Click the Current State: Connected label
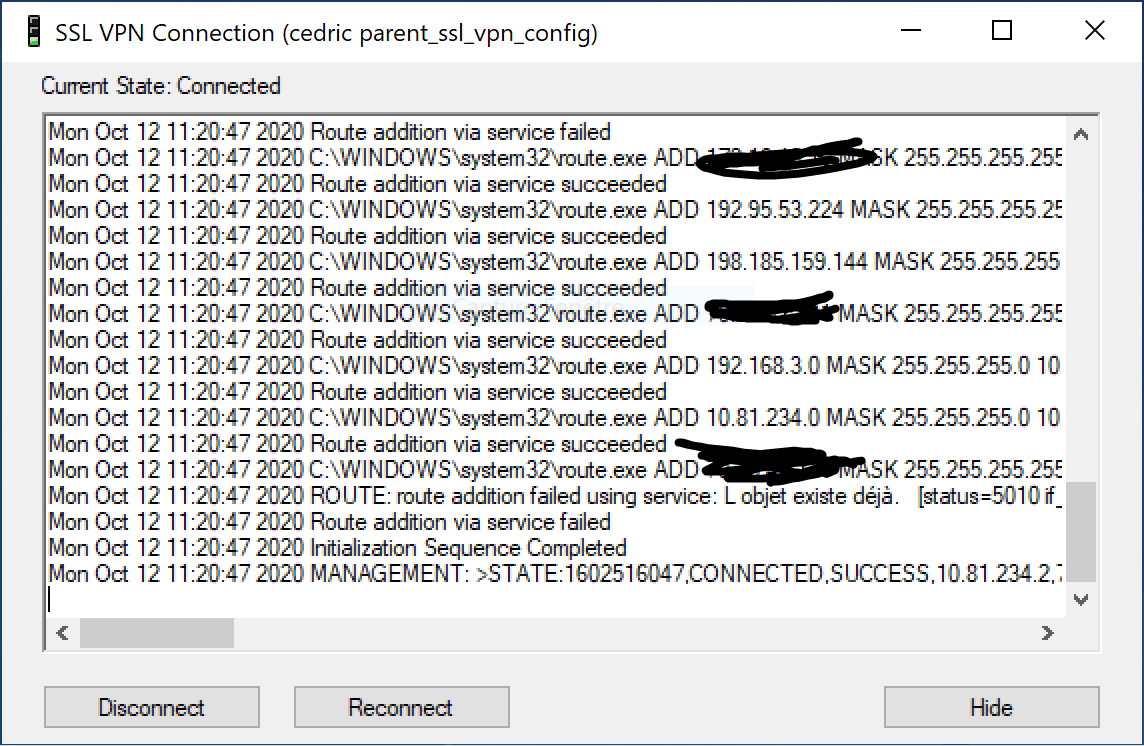Viewport: 1144px width, 746px height. tap(161, 86)
